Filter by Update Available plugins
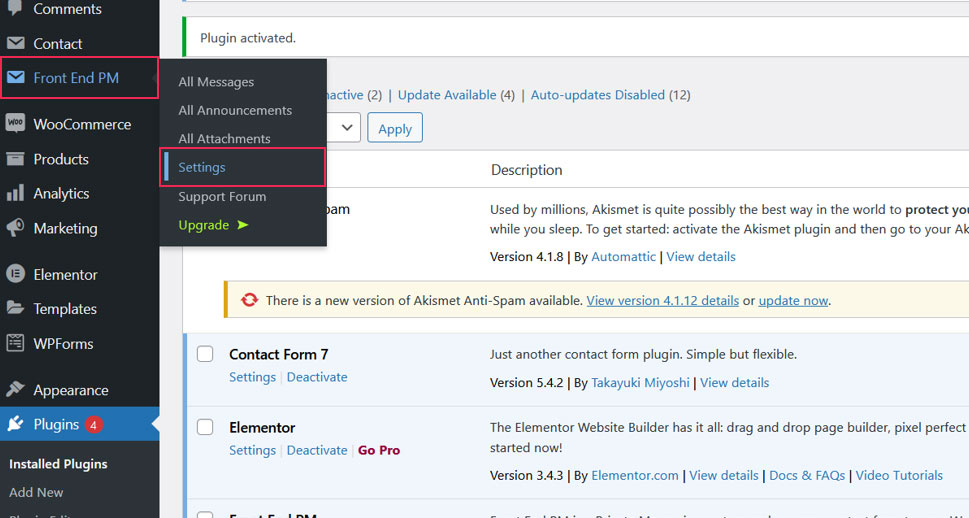Screen dimensions: 969x518 [447, 95]
